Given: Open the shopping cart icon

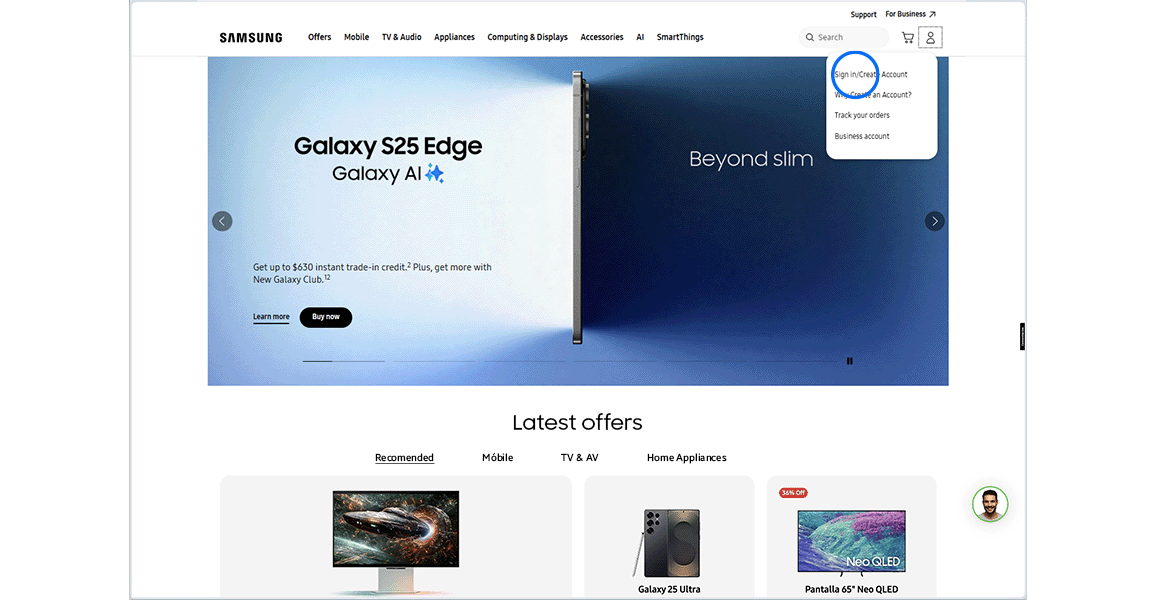Looking at the screenshot, I should coord(907,37).
